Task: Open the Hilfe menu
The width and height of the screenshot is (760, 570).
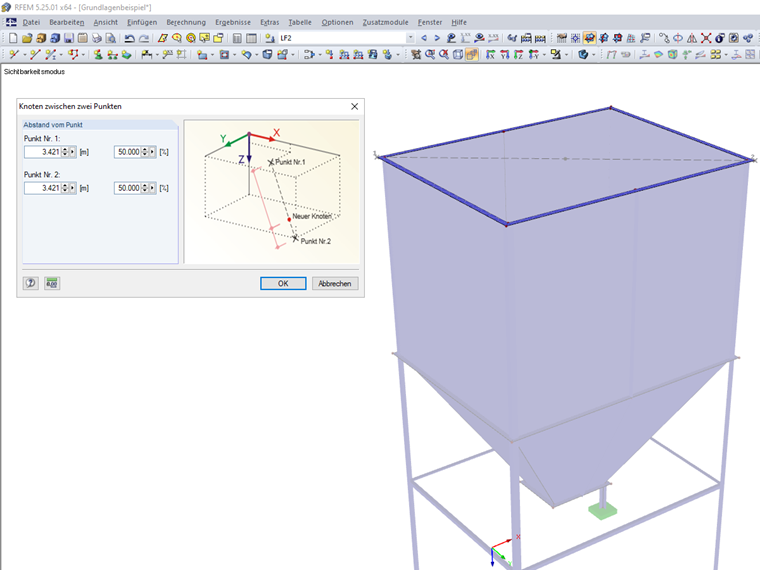Action: click(x=459, y=22)
